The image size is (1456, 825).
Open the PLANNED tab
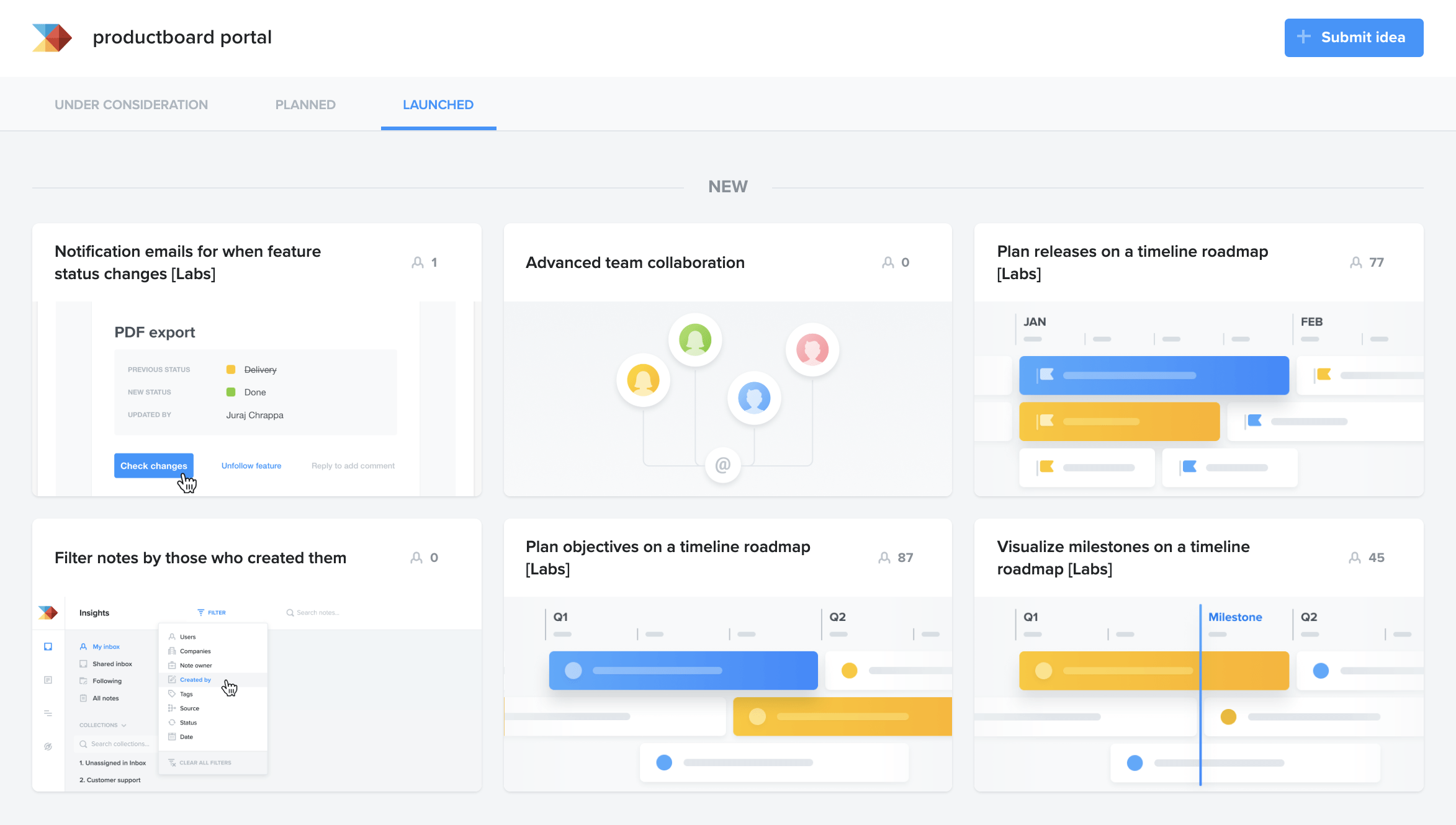tap(305, 104)
